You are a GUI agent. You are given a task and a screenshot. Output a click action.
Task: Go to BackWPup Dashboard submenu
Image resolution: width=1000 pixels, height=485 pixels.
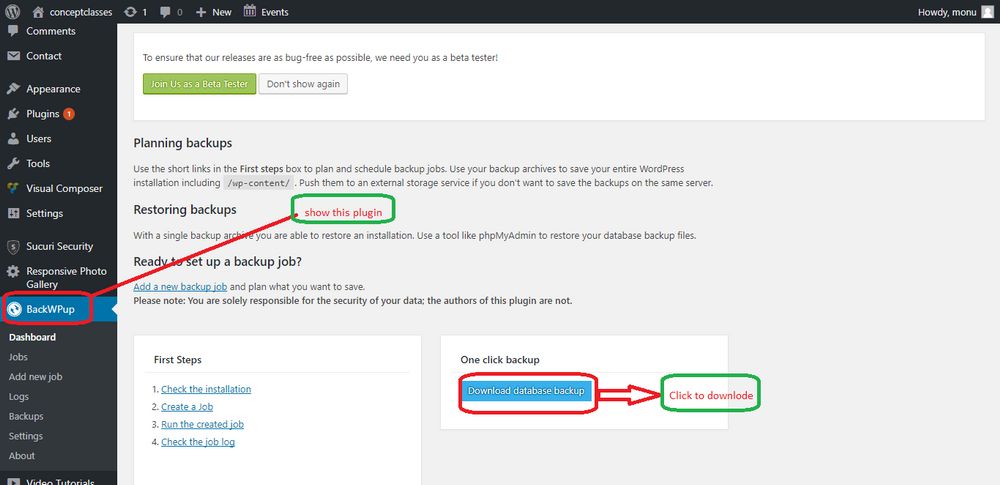point(33,337)
